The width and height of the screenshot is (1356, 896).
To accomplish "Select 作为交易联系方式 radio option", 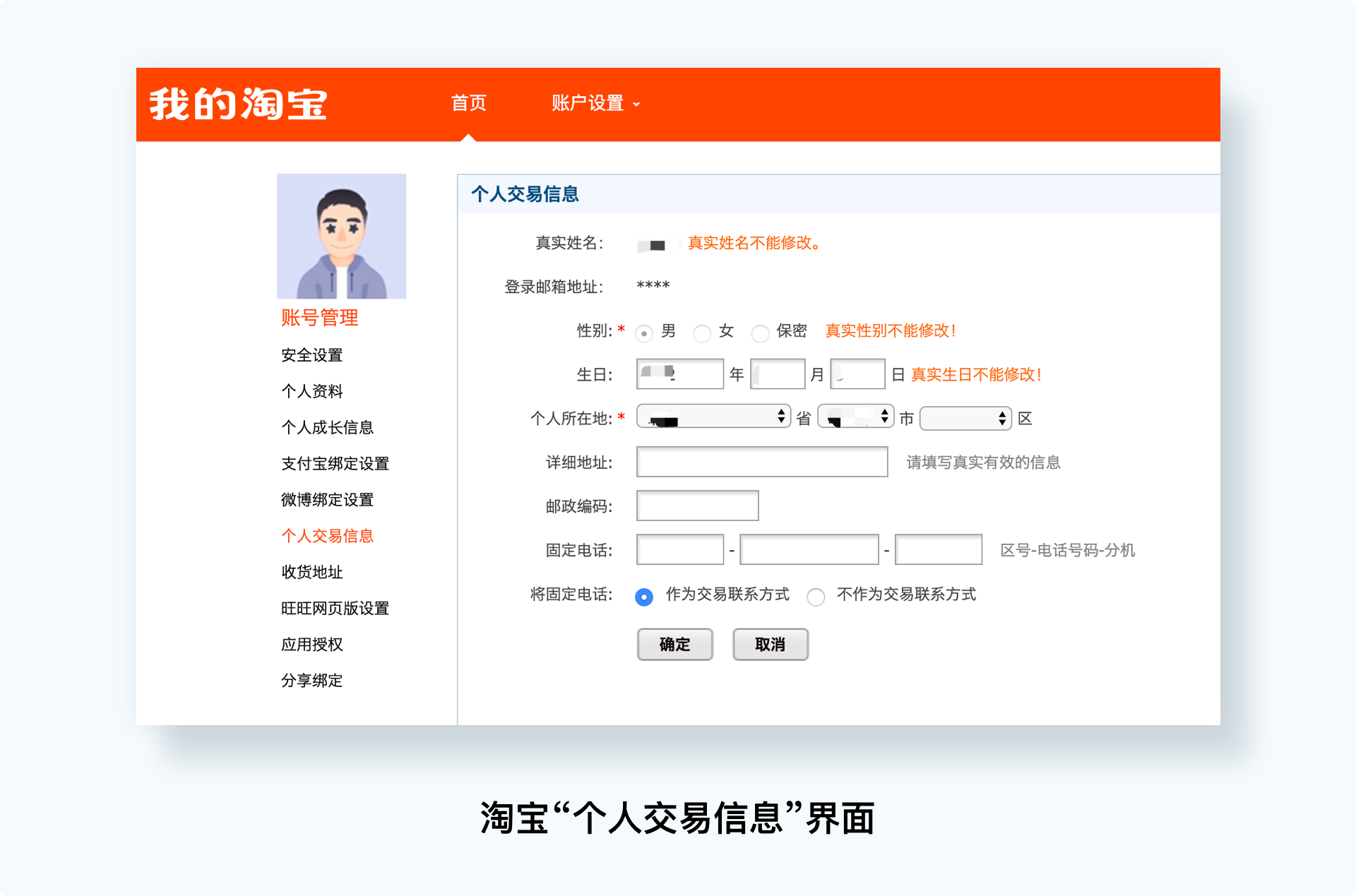I will [x=643, y=597].
